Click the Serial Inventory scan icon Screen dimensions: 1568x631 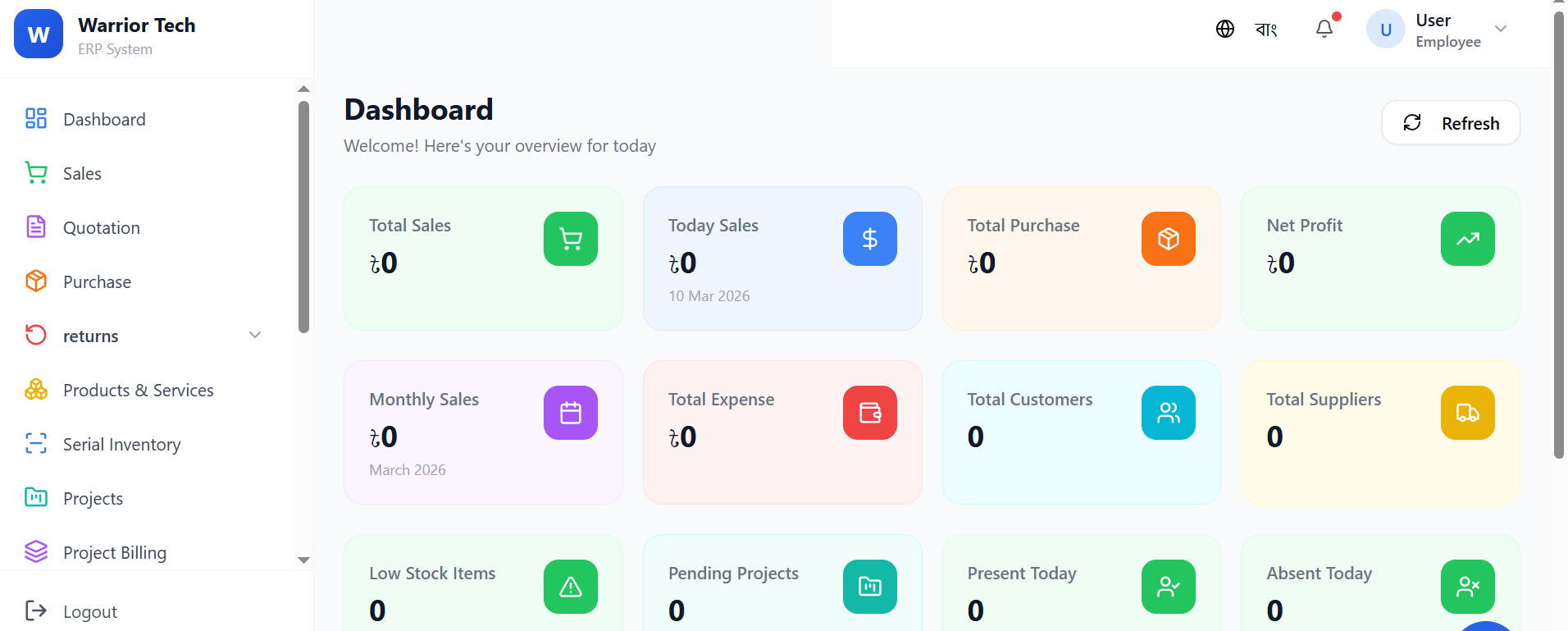tap(36, 443)
